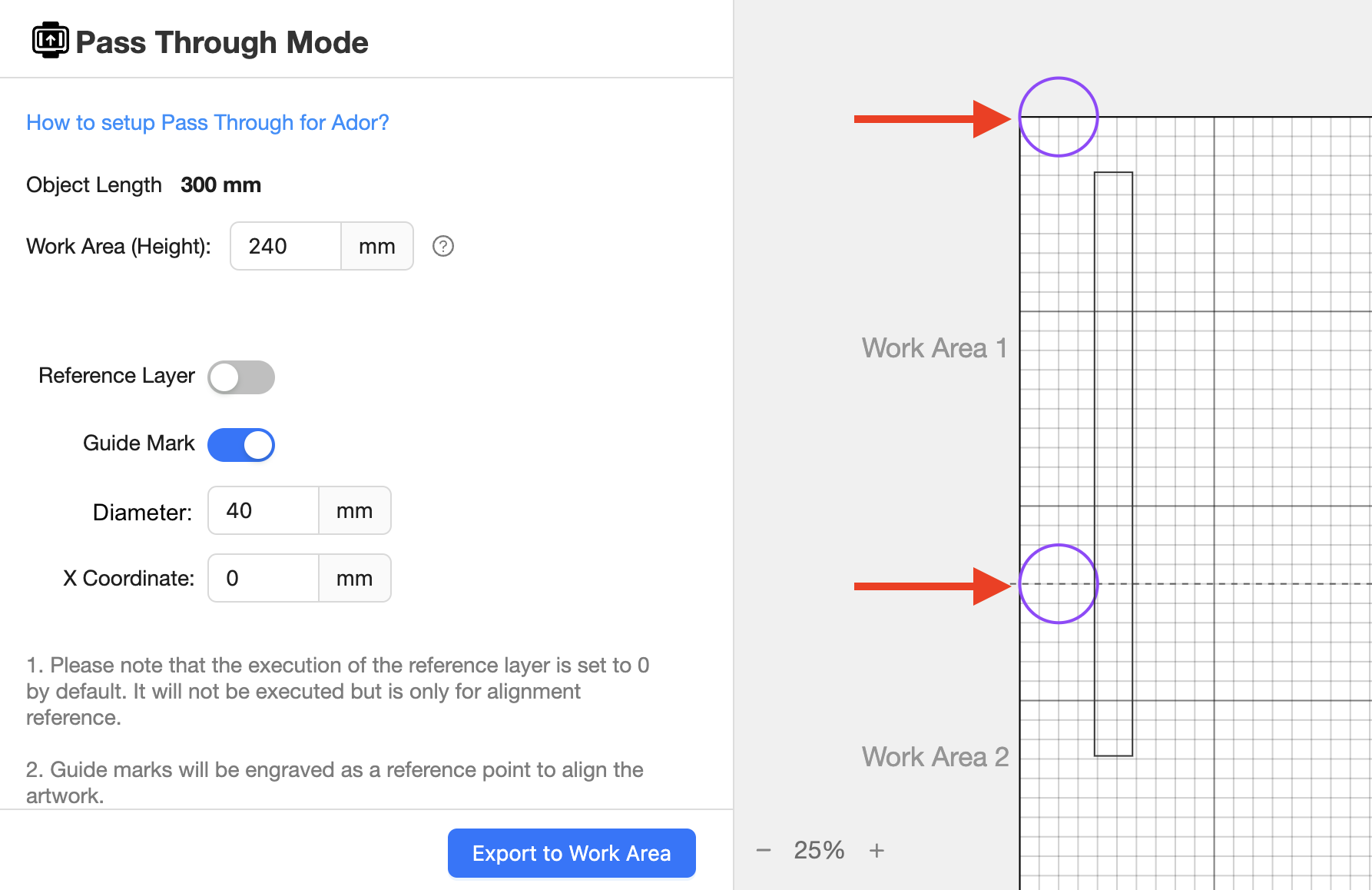This screenshot has height=890, width=1372.
Task: Click the lower red arrow pointer
Action: (x=933, y=586)
